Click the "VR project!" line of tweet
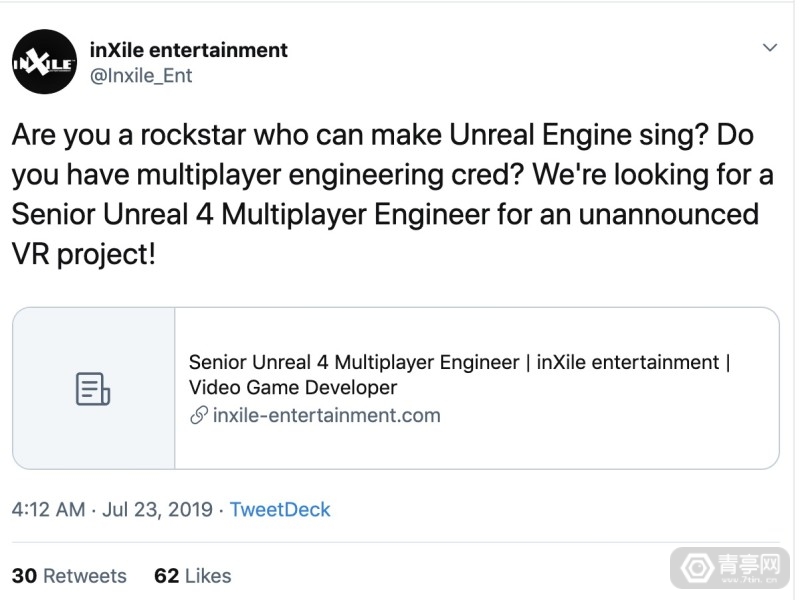The width and height of the screenshot is (800, 600). click(84, 254)
